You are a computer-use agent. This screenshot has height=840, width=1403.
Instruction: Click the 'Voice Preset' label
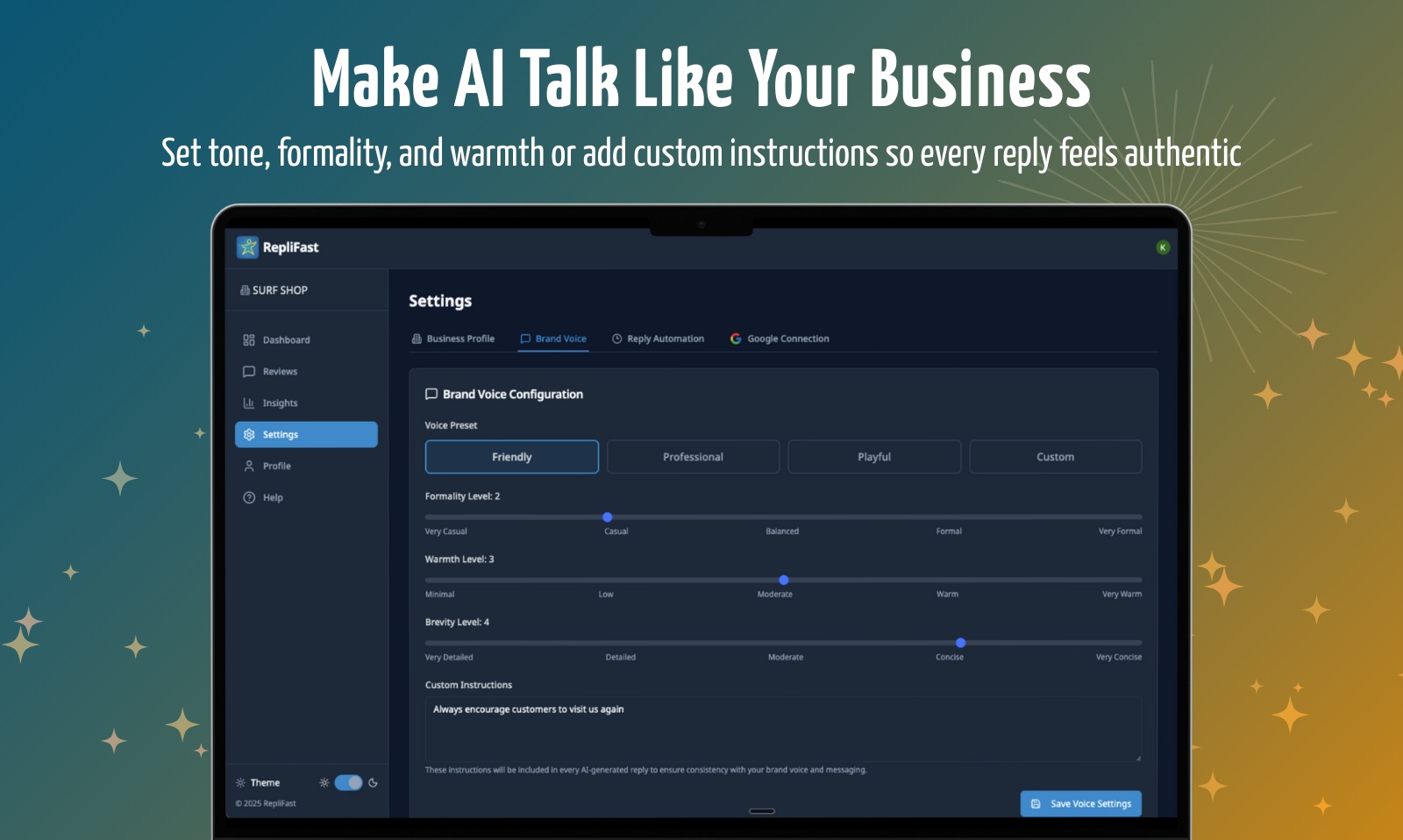452,425
